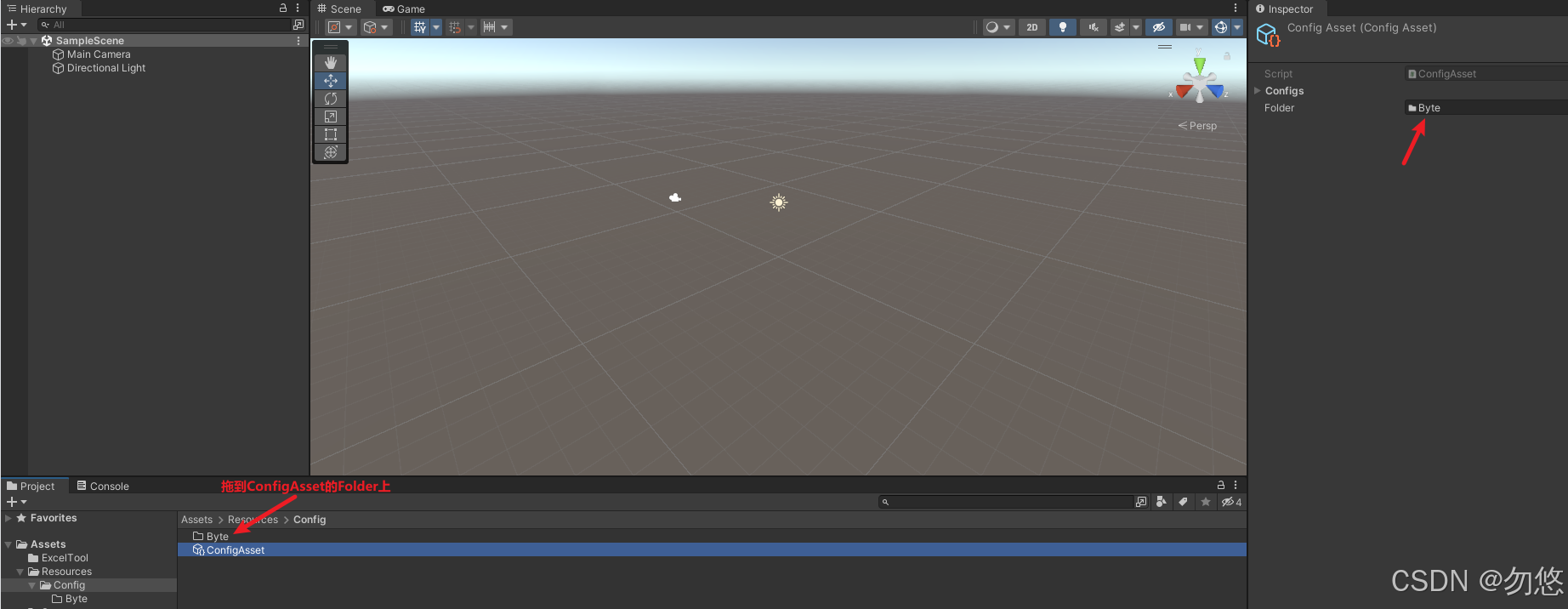Click the handle rotation cube icon

click(370, 27)
